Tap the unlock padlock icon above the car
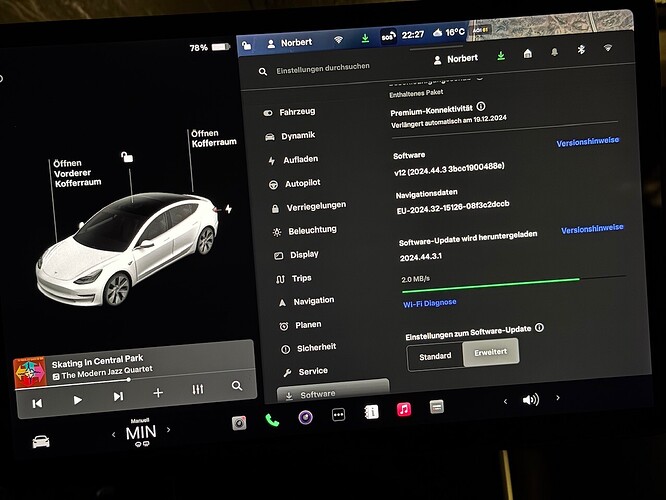666x500 pixels. pyautogui.click(x=127, y=157)
